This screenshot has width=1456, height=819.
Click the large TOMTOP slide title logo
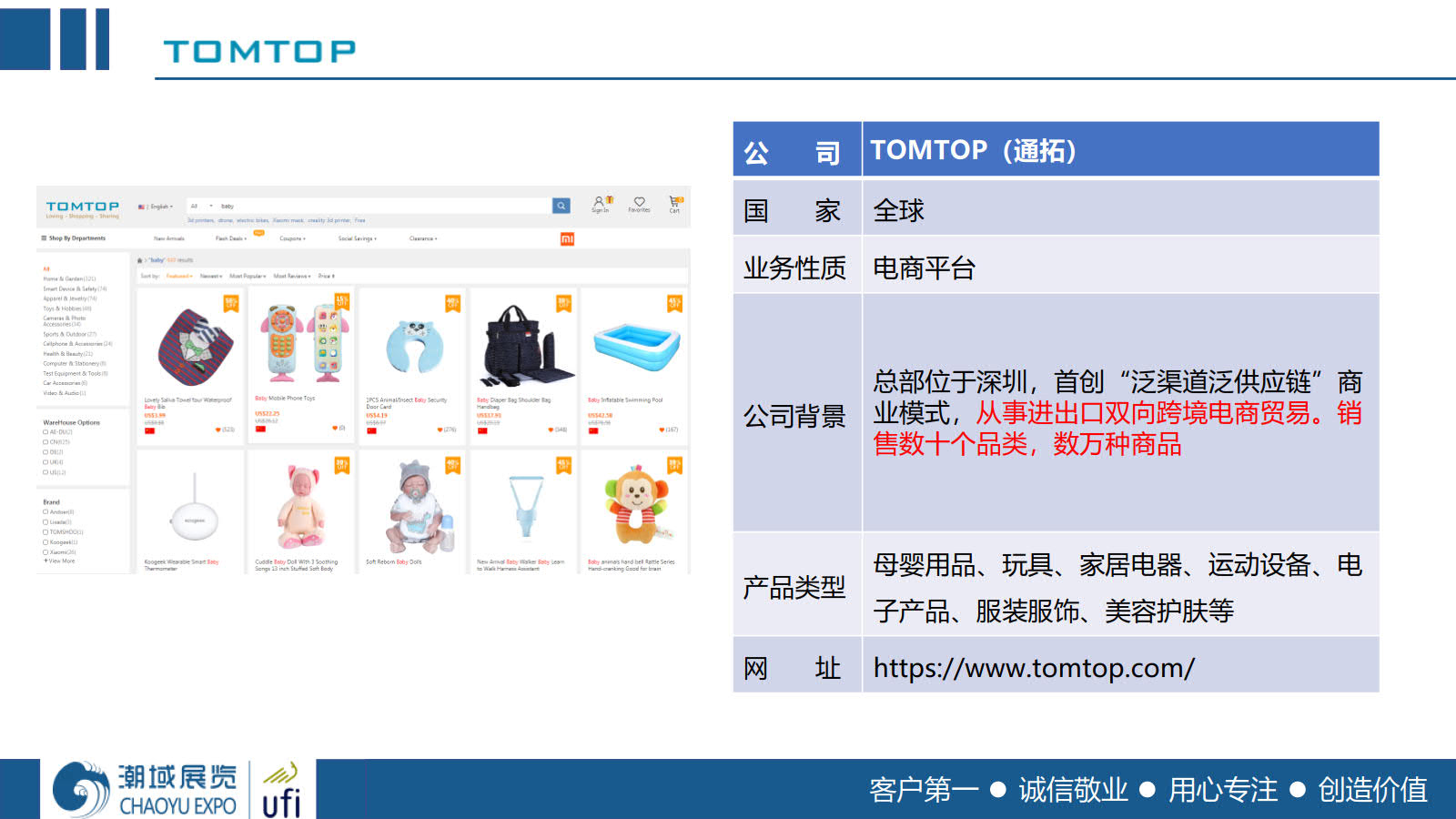(259, 51)
